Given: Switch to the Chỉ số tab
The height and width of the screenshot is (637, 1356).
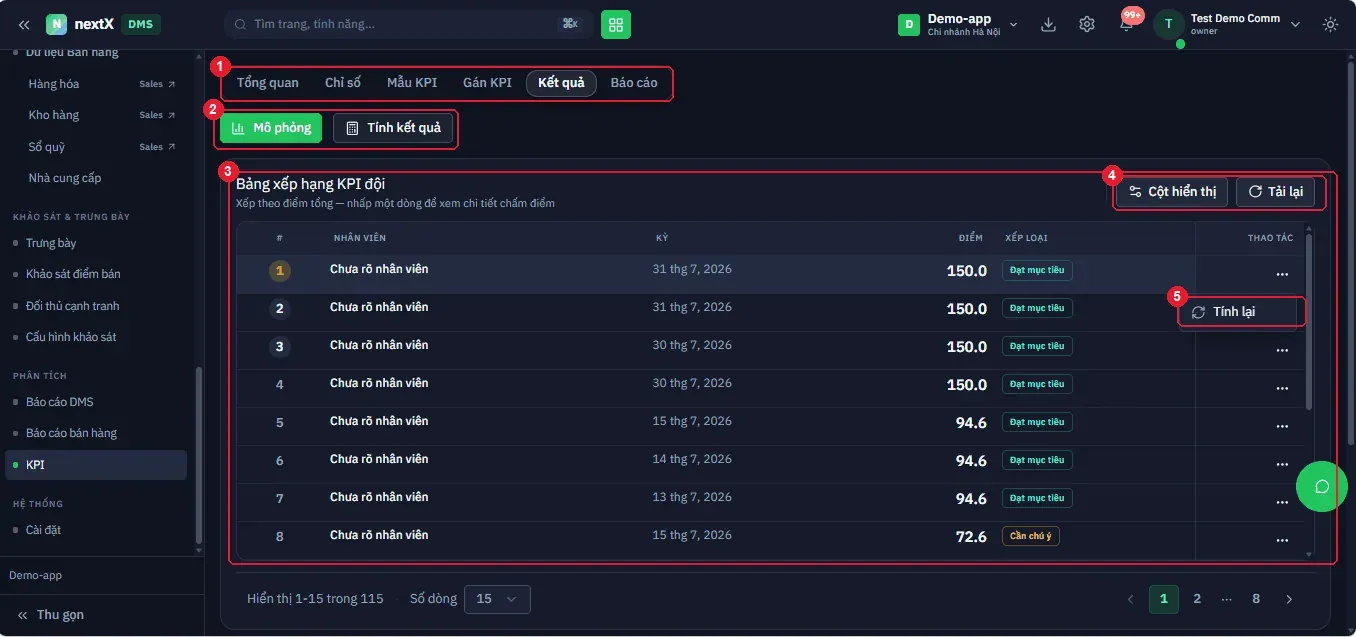Looking at the screenshot, I should (x=343, y=83).
